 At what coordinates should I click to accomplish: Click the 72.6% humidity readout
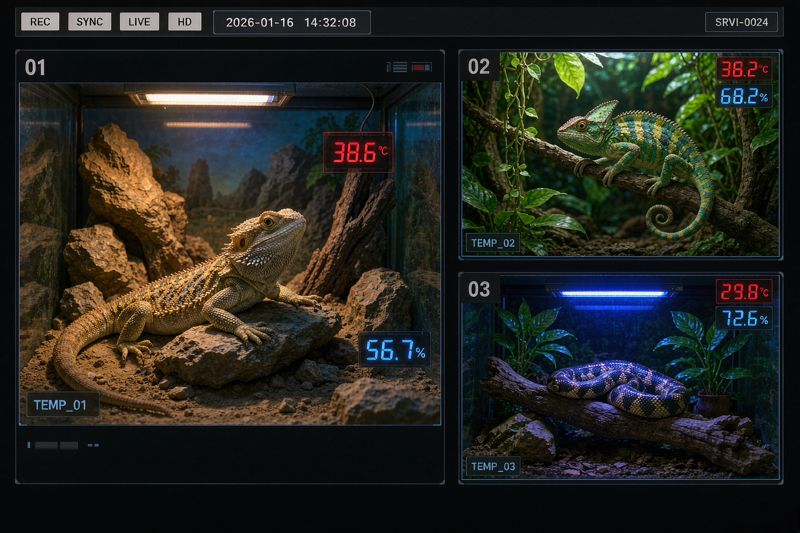743,318
